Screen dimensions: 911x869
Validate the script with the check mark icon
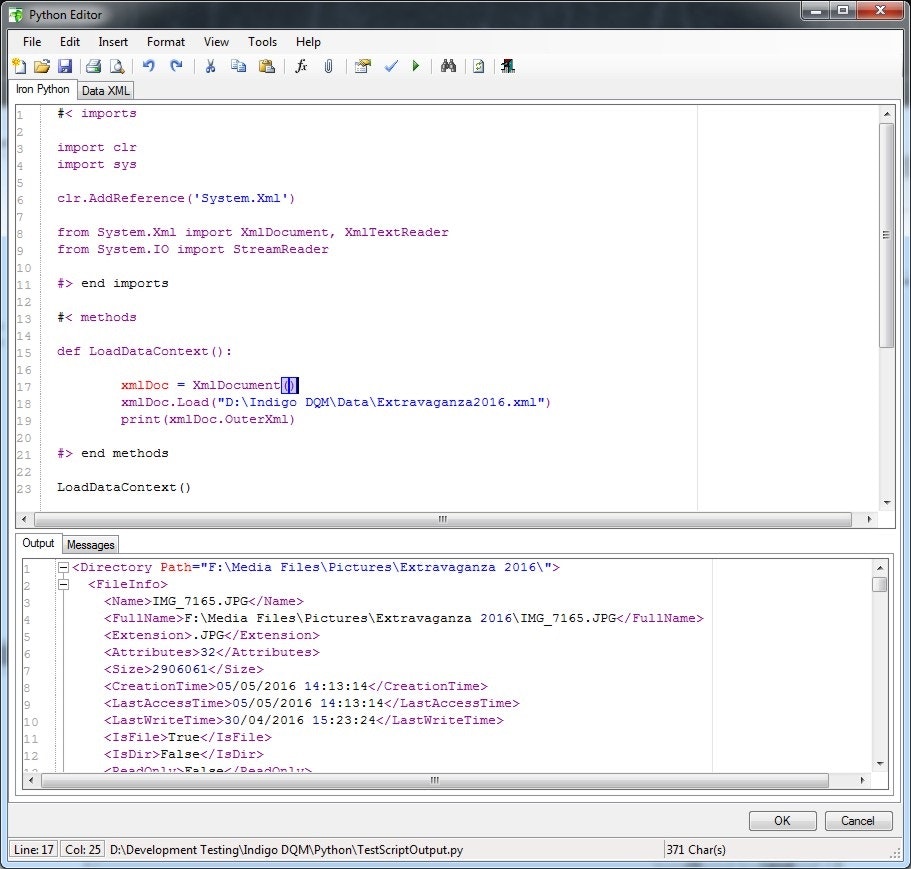(x=390, y=66)
